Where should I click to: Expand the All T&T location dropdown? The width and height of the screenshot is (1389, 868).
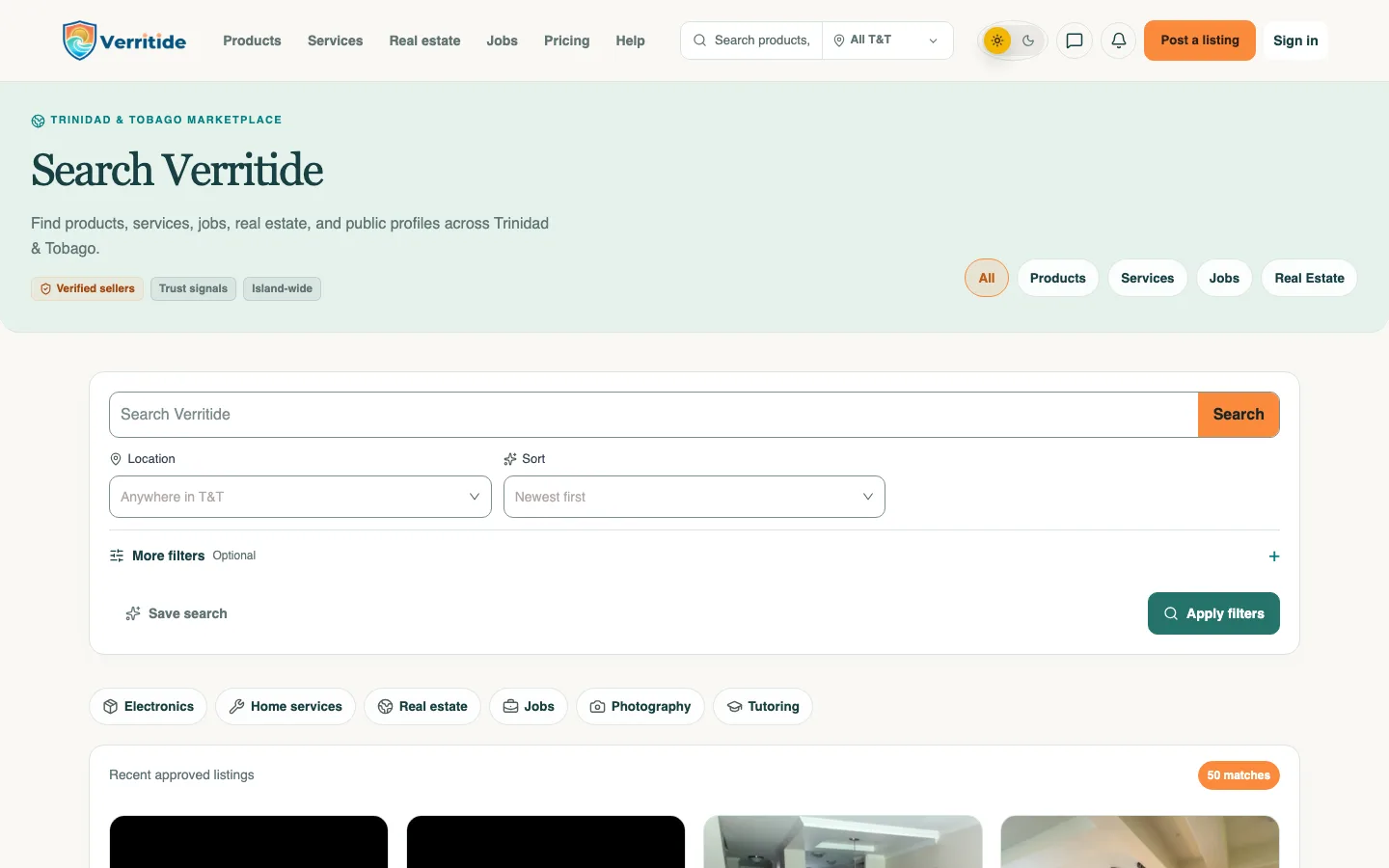[x=887, y=41]
